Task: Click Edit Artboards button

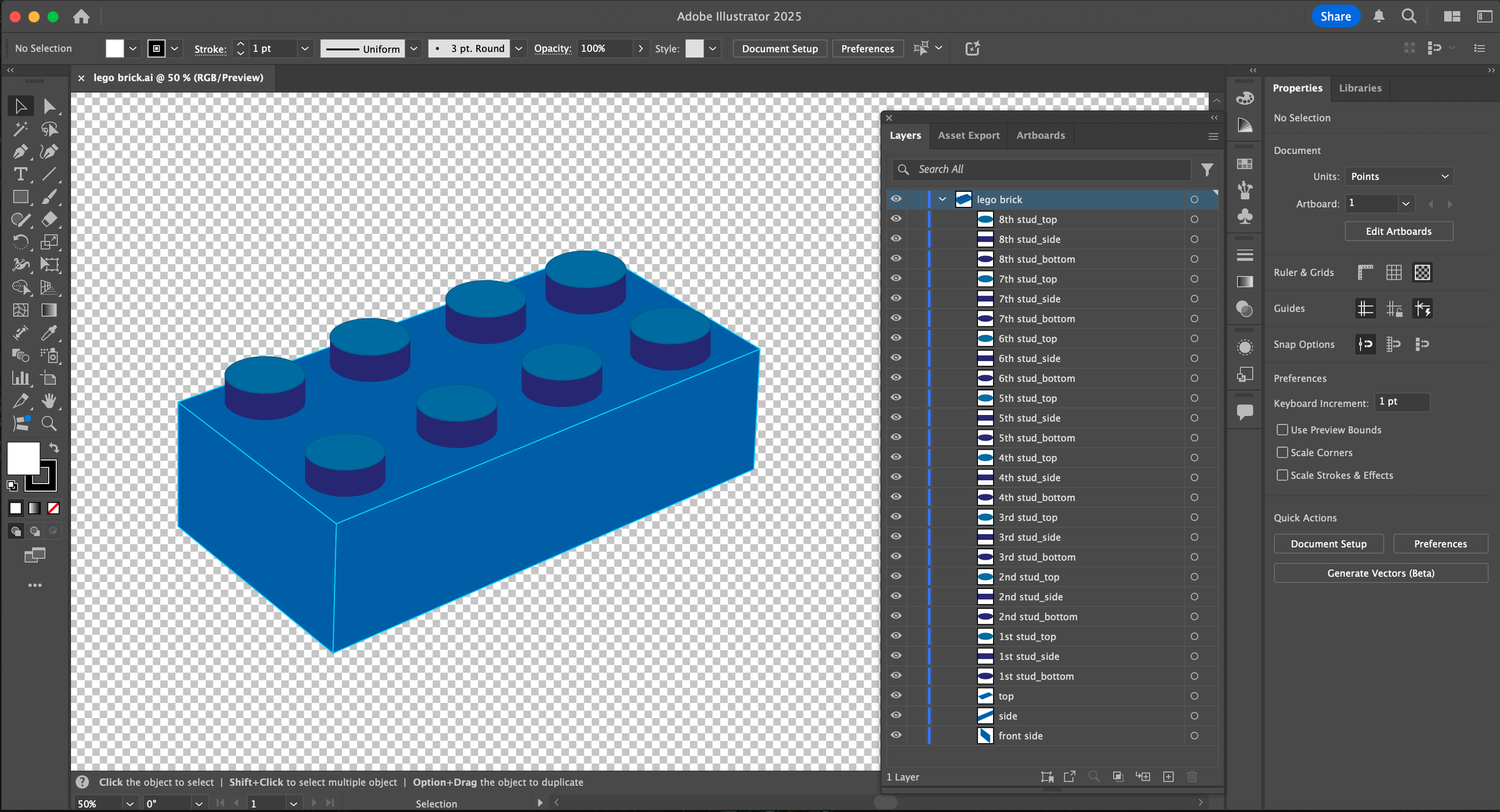Action: point(1398,231)
